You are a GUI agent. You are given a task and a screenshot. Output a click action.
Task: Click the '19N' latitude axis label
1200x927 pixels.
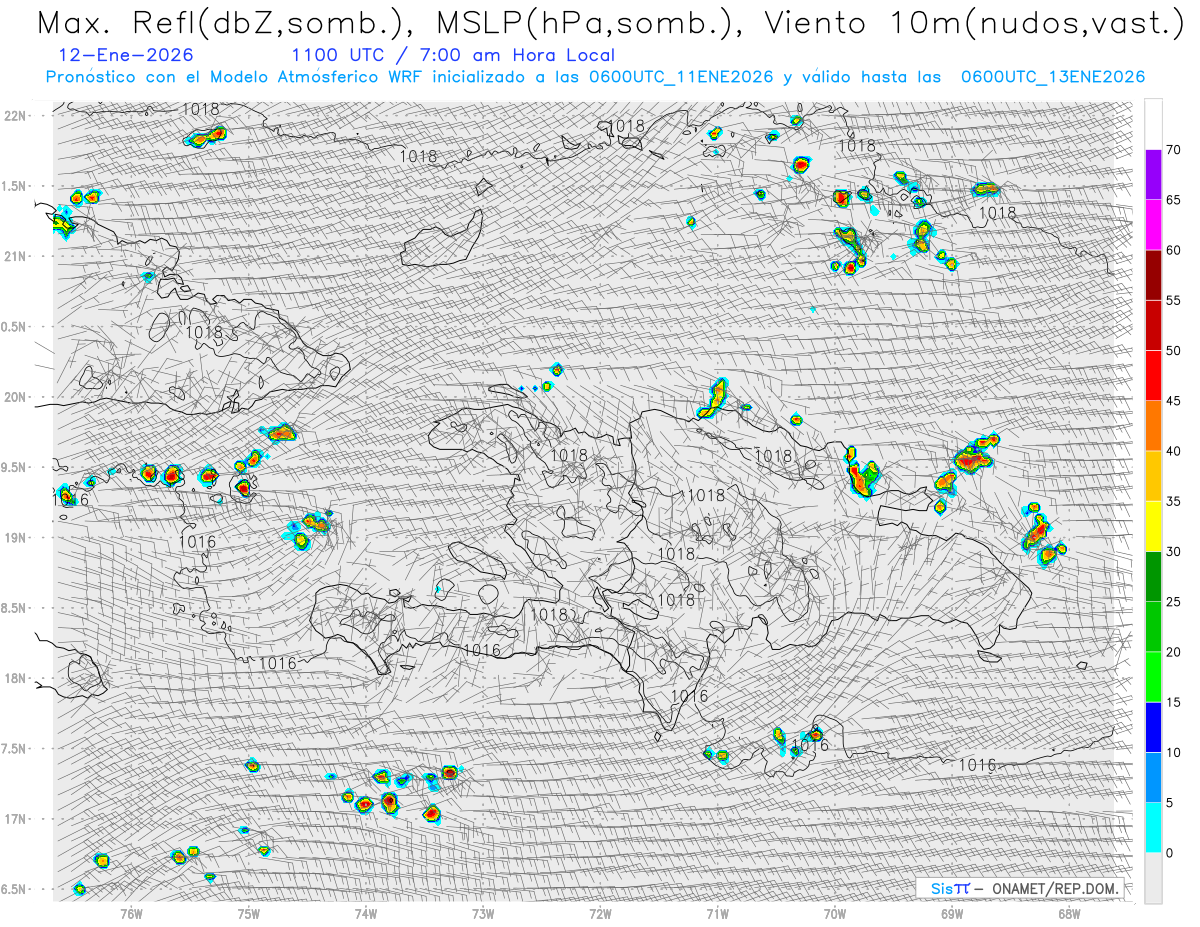point(16,537)
